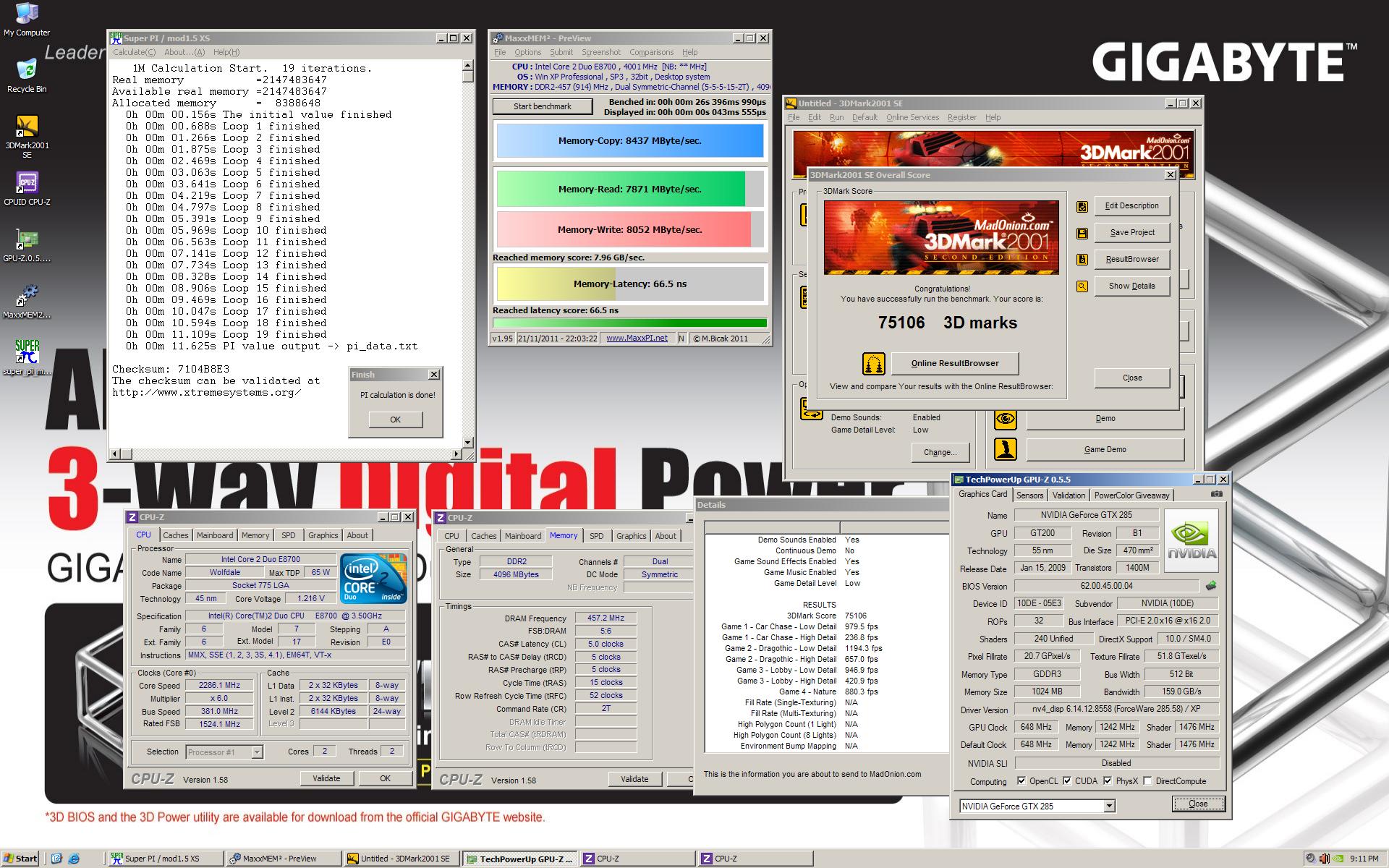The height and width of the screenshot is (868, 1389).
Task: Open the Comparisons menu in MaxxMEM
Action: [651, 52]
